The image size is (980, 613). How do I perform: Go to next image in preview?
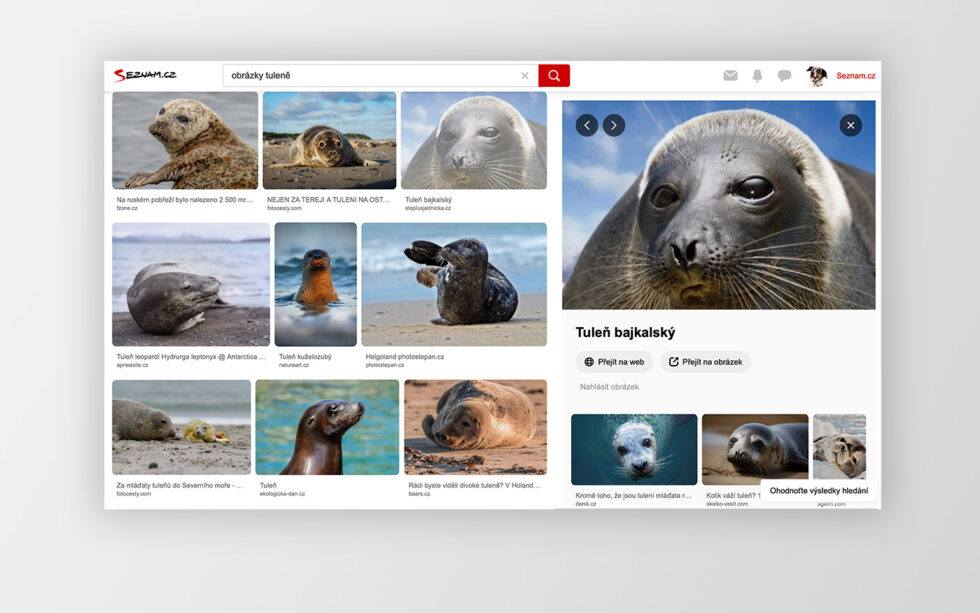click(614, 125)
